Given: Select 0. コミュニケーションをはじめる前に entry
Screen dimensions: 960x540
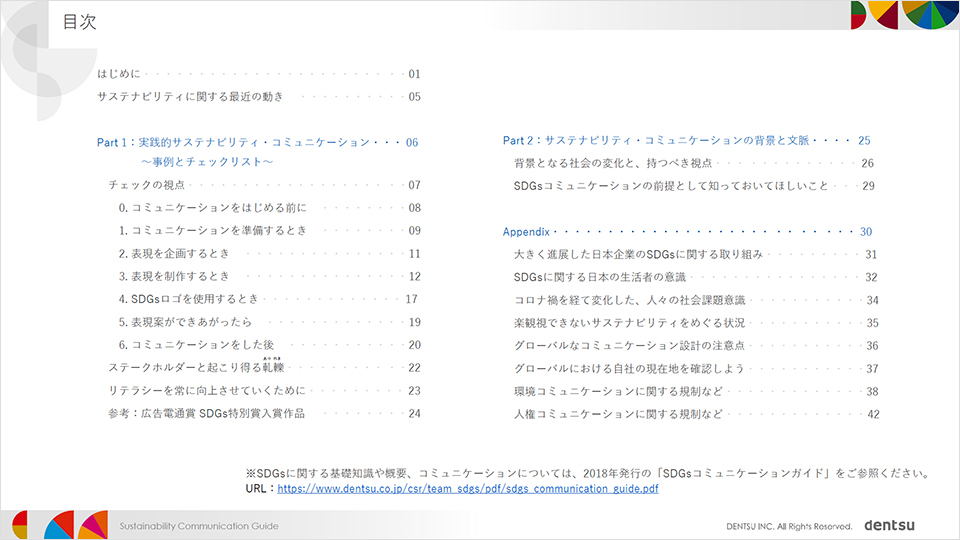Looking at the screenshot, I should click(x=211, y=208).
